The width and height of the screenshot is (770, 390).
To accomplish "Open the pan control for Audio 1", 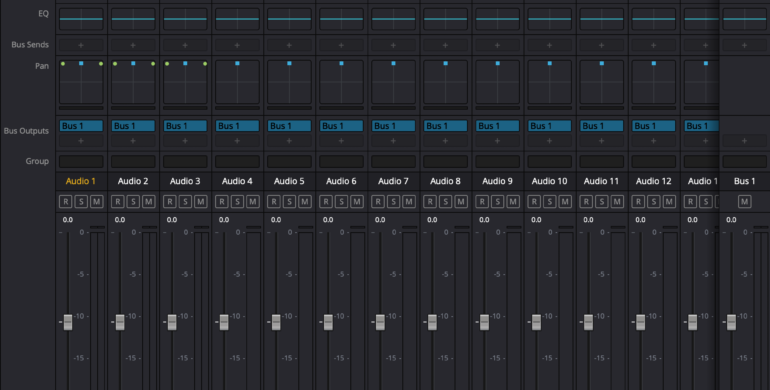I will 81,82.
